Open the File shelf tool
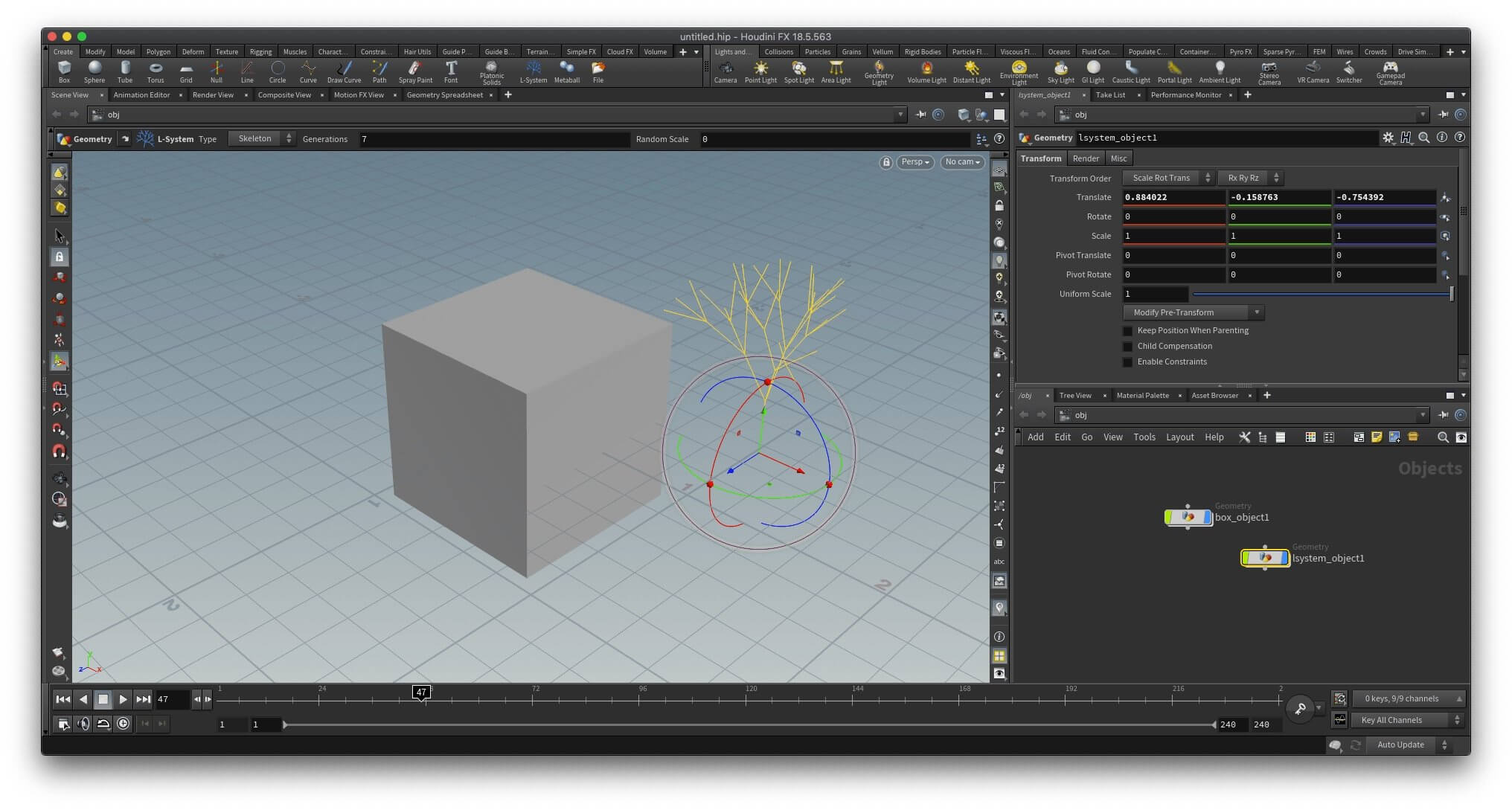This screenshot has height=810, width=1512. pos(598,71)
